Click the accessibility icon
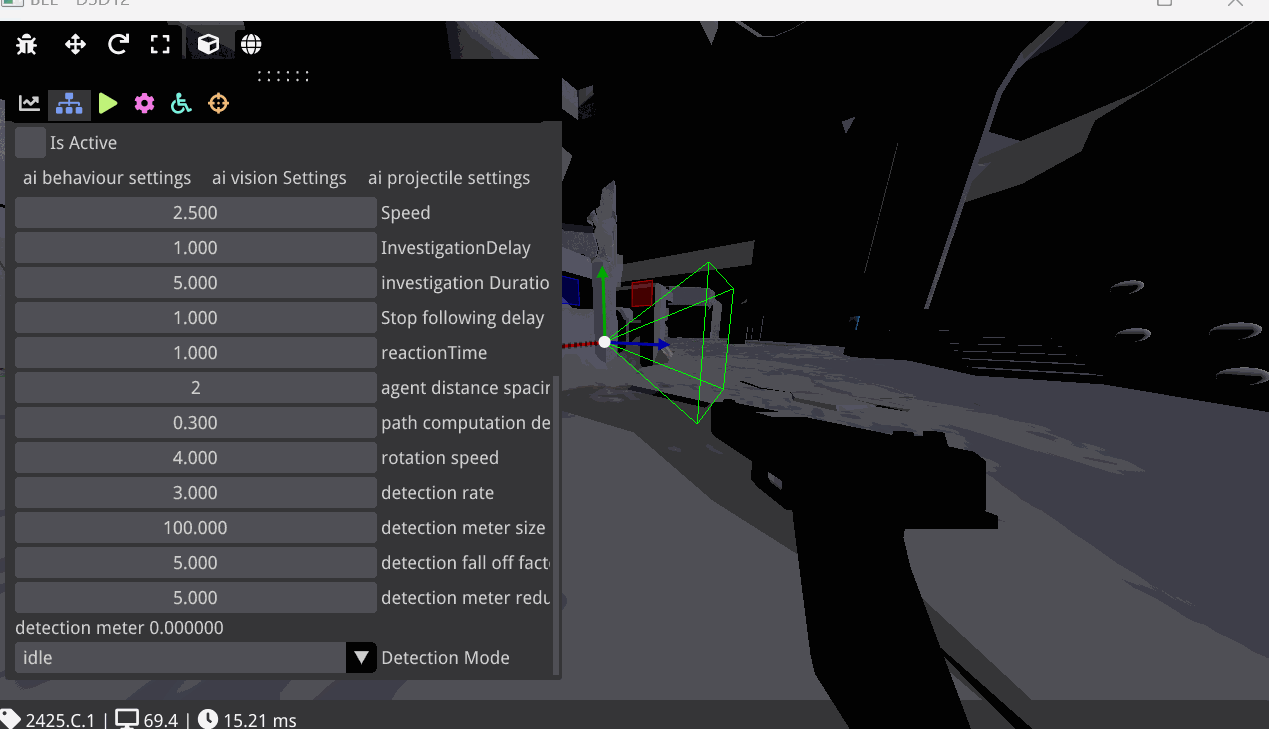Image resolution: width=1269 pixels, height=729 pixels. click(x=181, y=103)
